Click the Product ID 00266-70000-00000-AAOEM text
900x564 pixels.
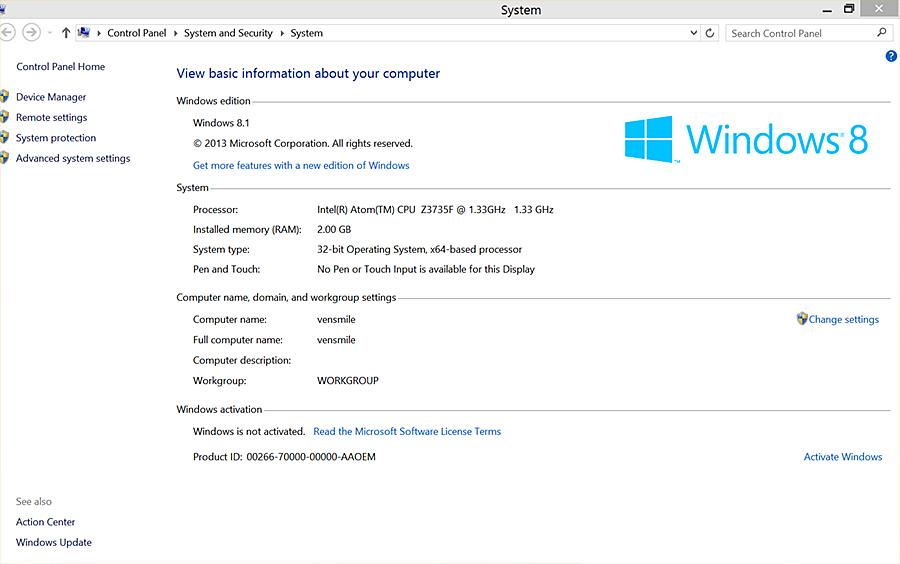(x=284, y=457)
